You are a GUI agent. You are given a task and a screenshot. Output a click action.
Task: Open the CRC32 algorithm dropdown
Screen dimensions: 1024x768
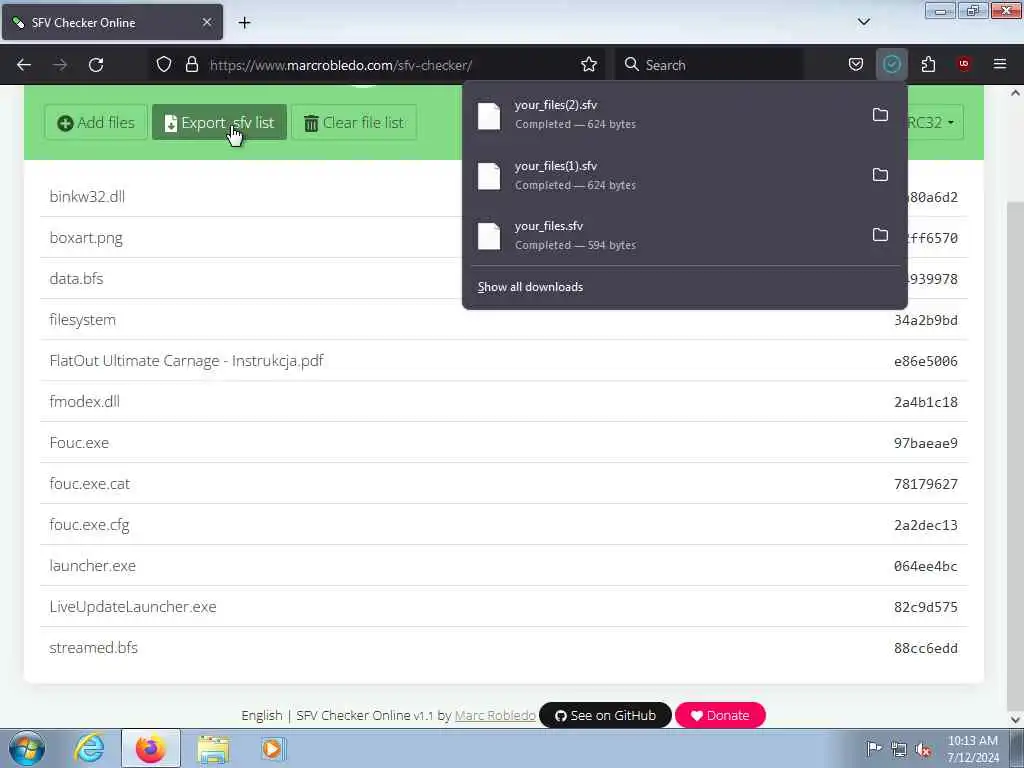point(935,122)
